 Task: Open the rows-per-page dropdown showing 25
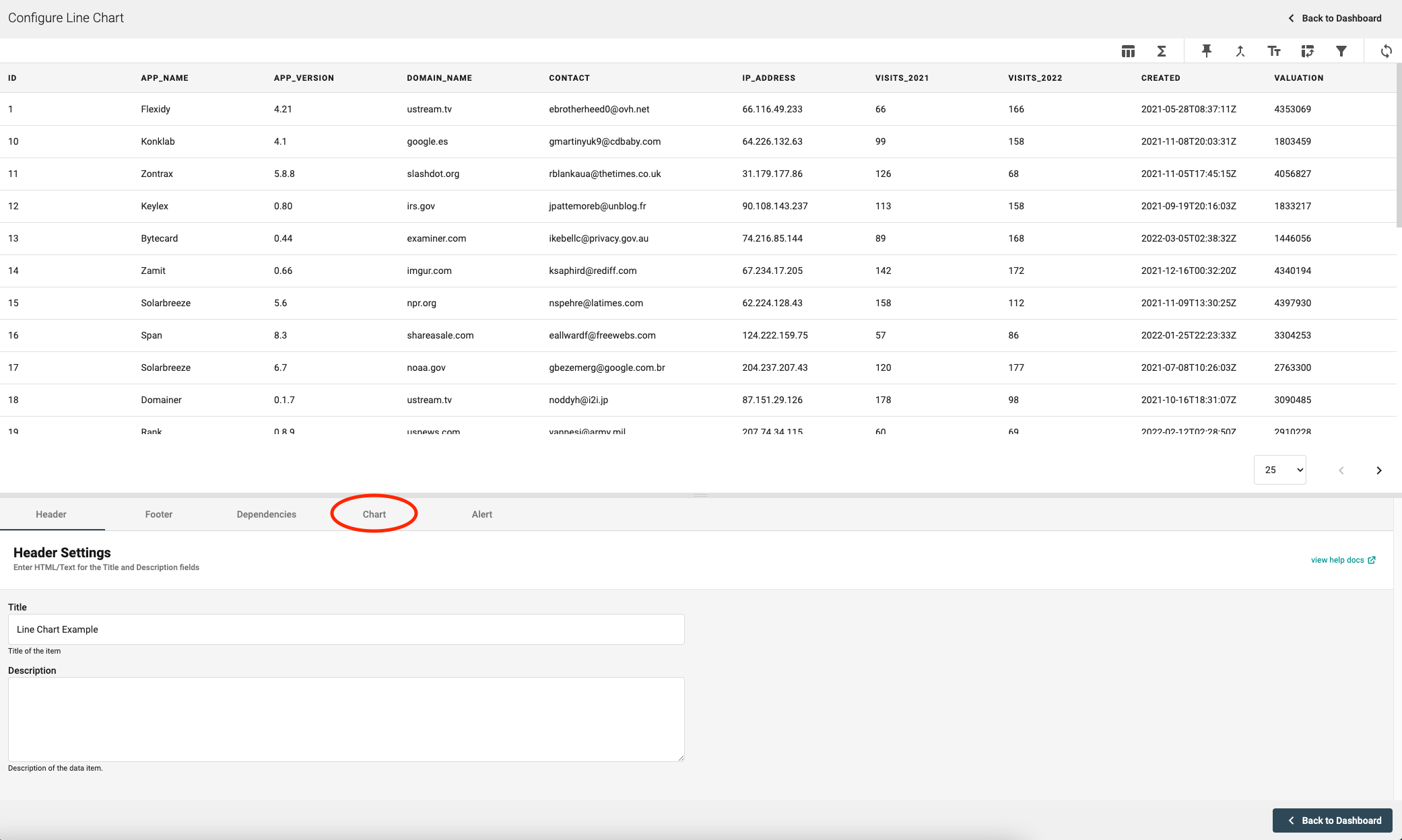point(1279,470)
